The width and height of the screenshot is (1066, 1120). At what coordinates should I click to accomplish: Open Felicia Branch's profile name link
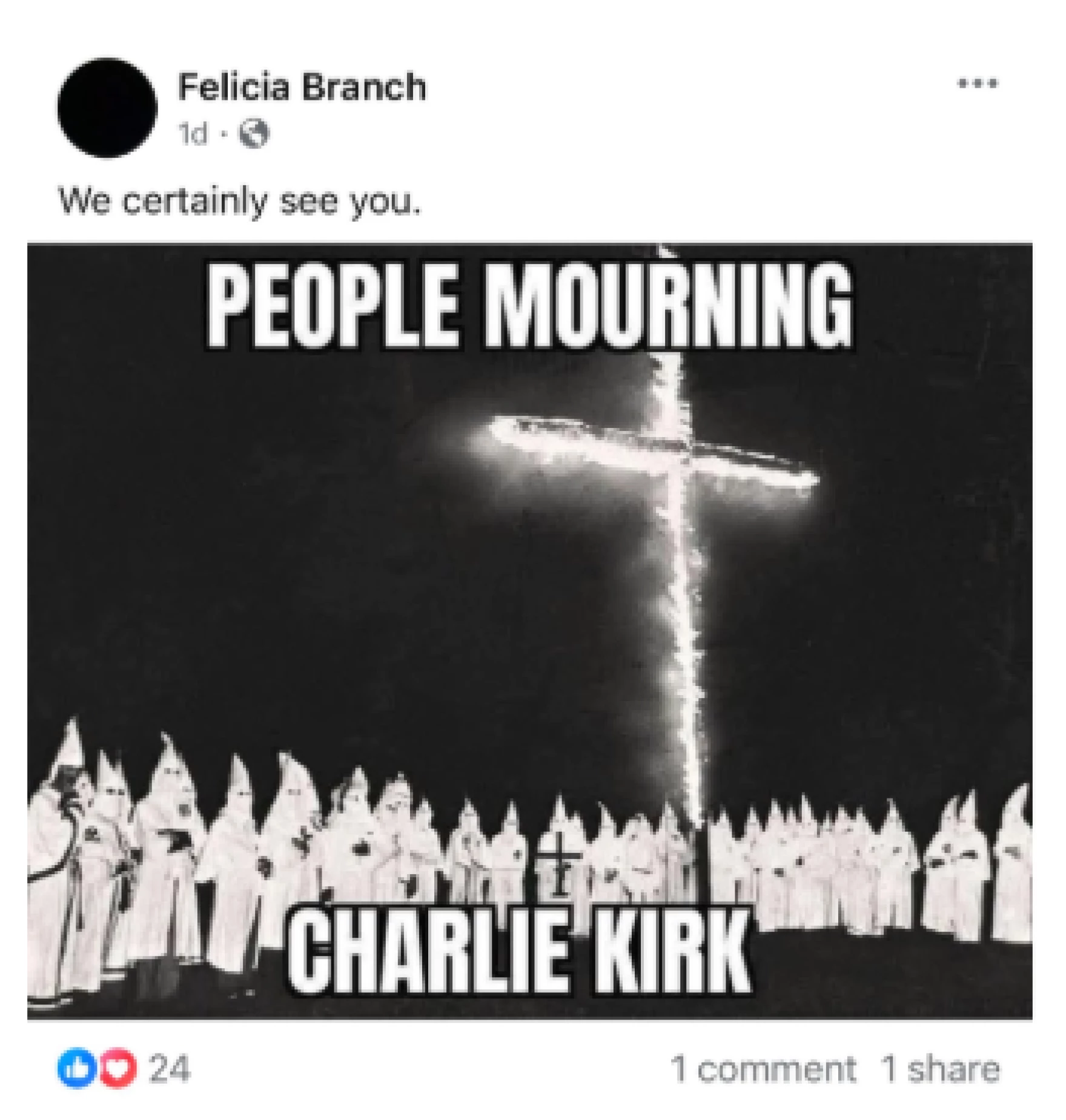[x=302, y=87]
